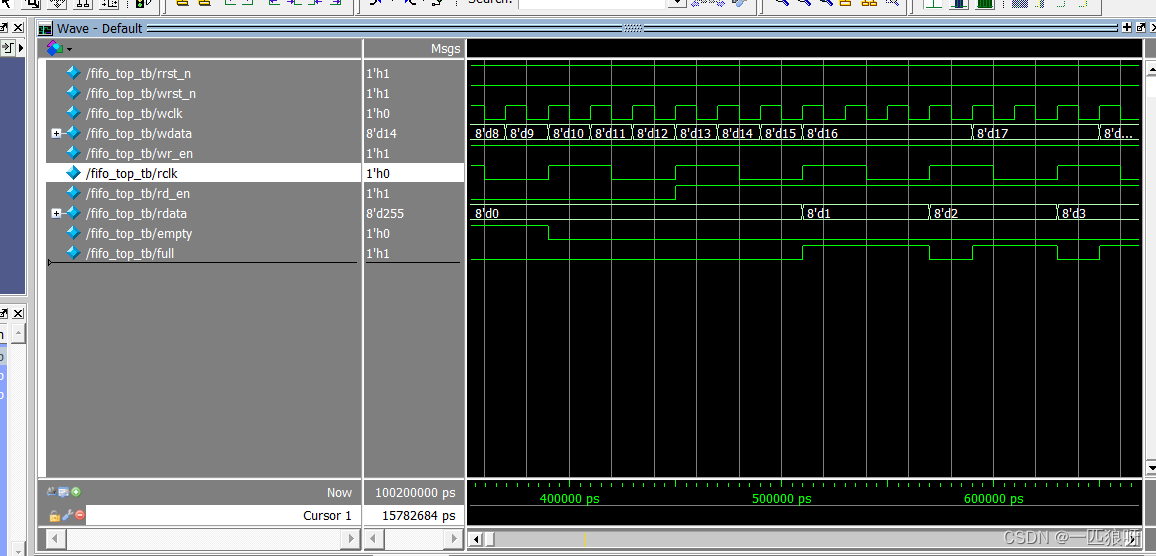This screenshot has width=1156, height=556.
Task: Click the black arrow in left panel
Action: (21, 48)
